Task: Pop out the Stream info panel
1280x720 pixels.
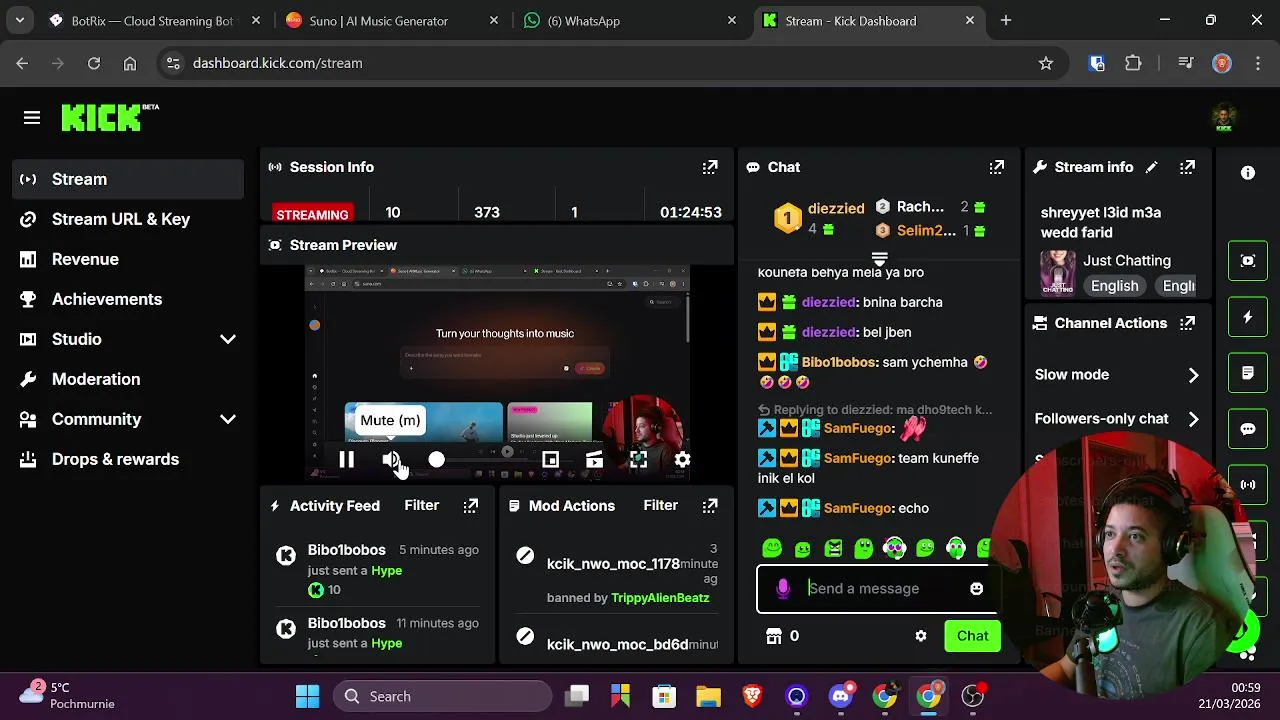Action: coord(1187,167)
